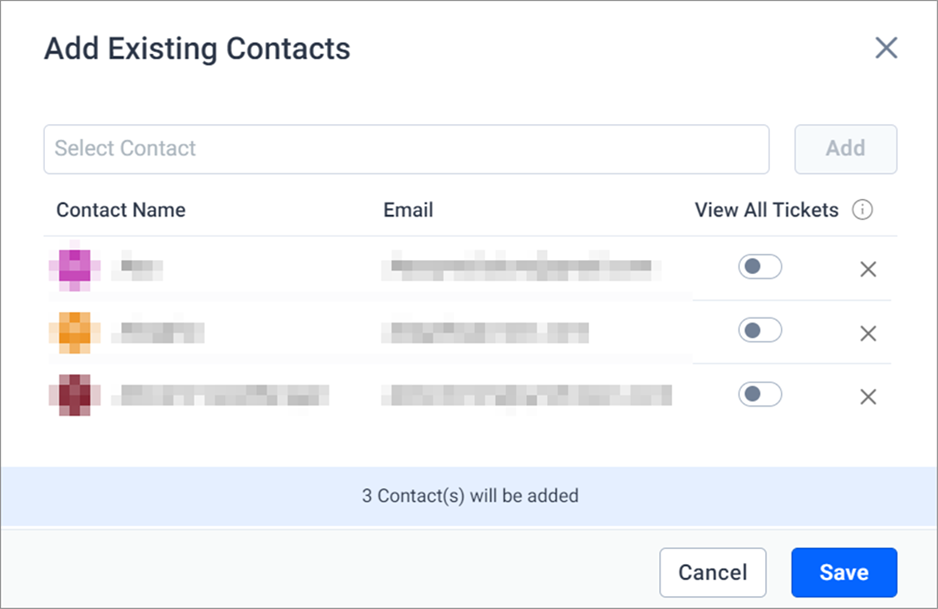Click the View All Tickets column header
Image resolution: width=938 pixels, height=609 pixels.
[x=766, y=210]
